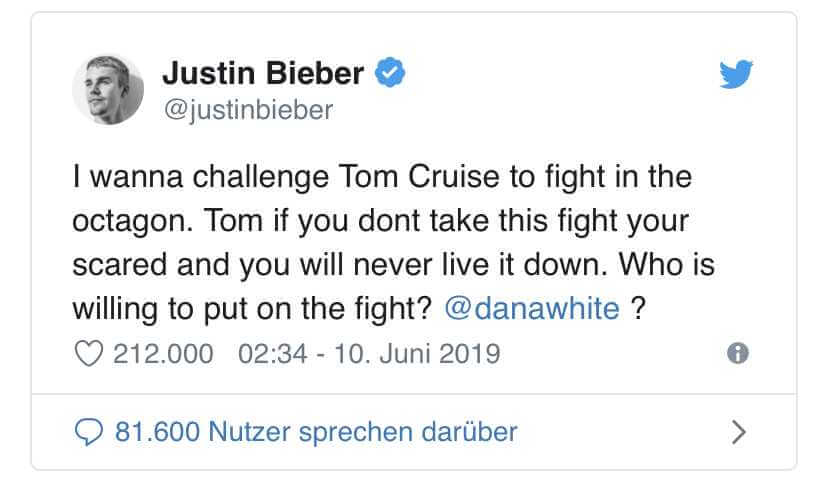The image size is (828, 501).
Task: Click the question mark after @danawhite
Action: pyautogui.click(x=638, y=308)
